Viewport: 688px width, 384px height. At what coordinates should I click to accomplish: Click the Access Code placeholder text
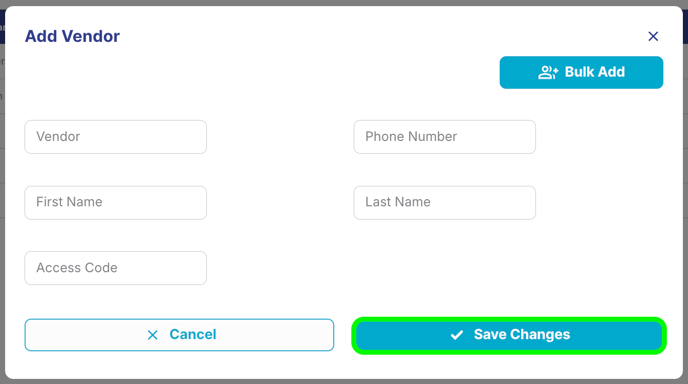pyautogui.click(x=77, y=268)
